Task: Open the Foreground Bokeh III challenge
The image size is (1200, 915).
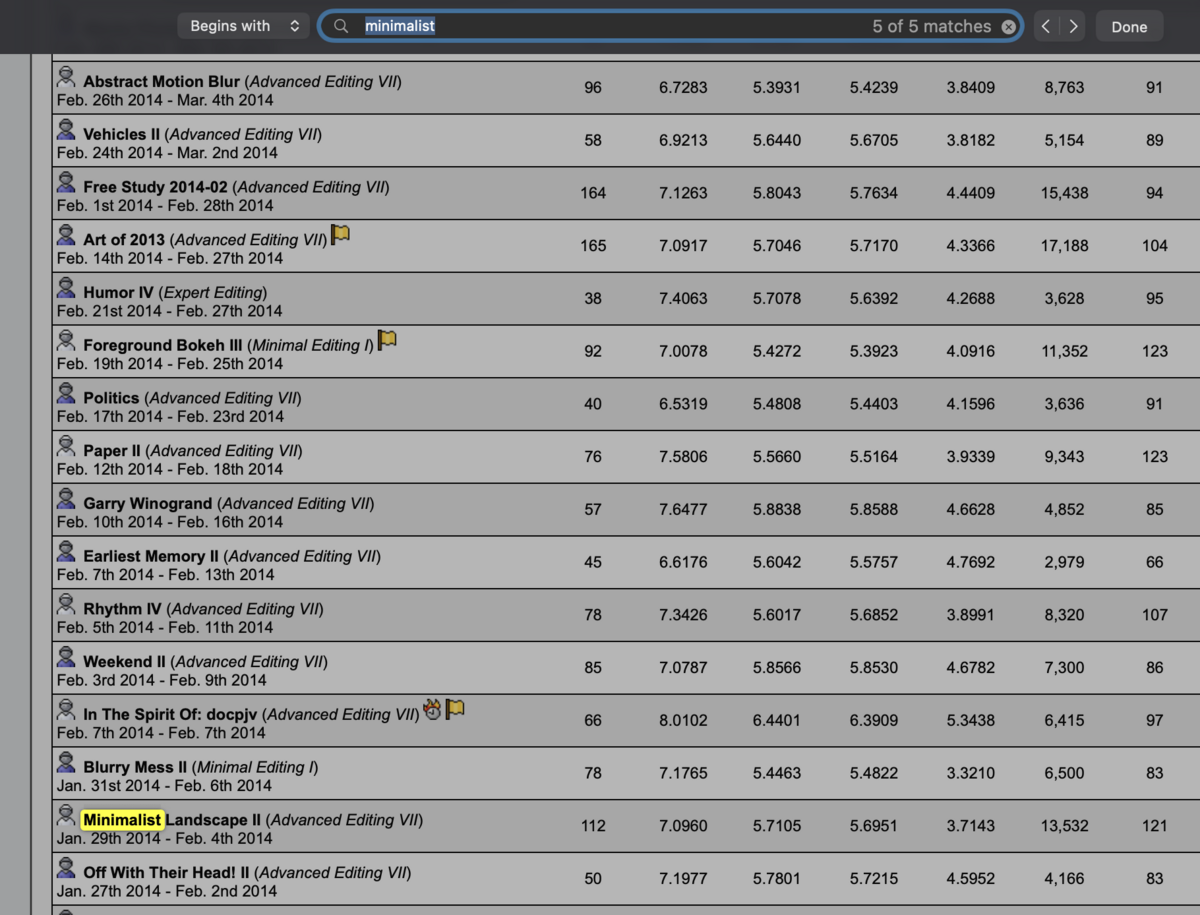Action: [x=163, y=346]
